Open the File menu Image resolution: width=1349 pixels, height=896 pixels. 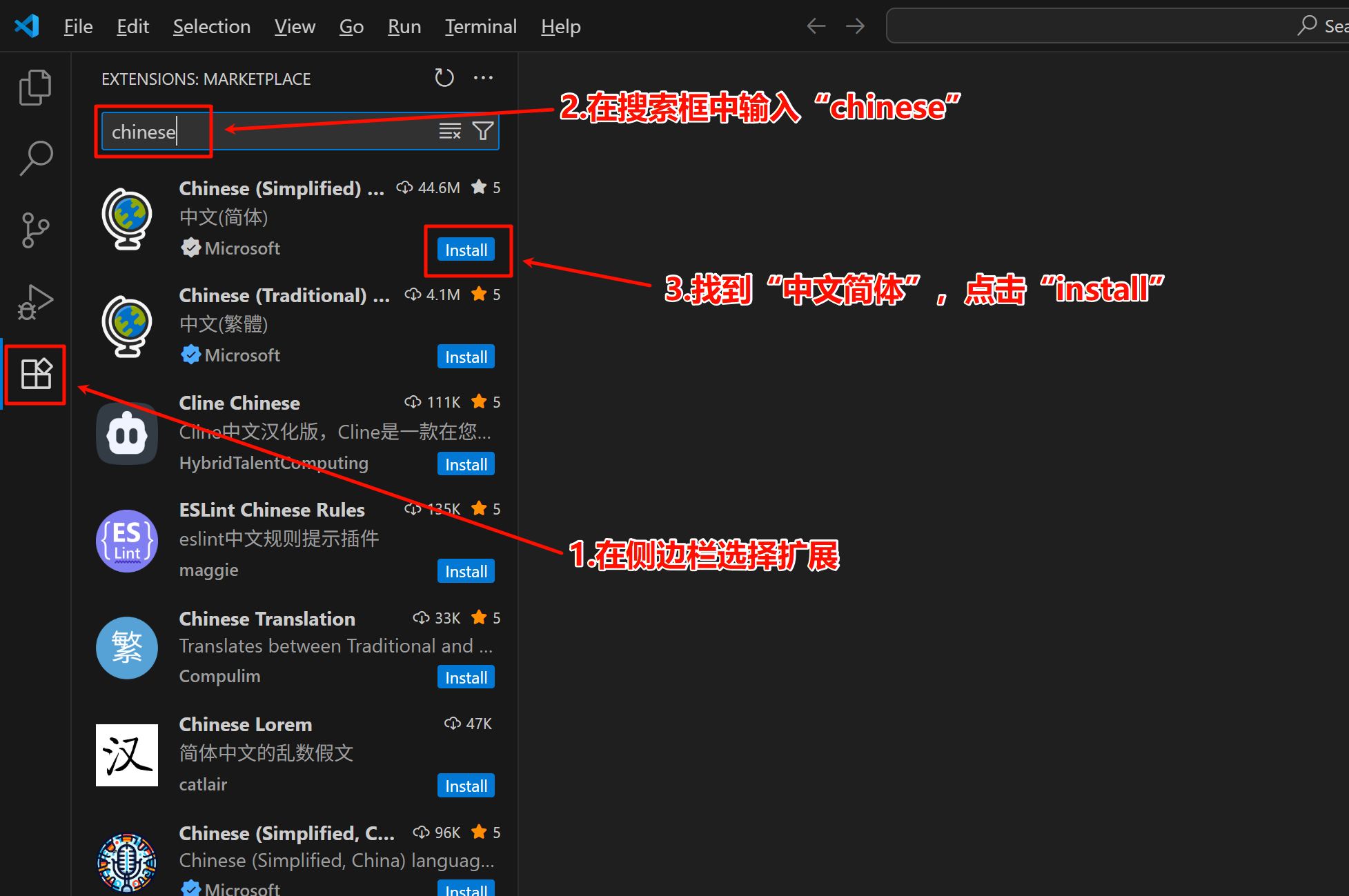[78, 26]
